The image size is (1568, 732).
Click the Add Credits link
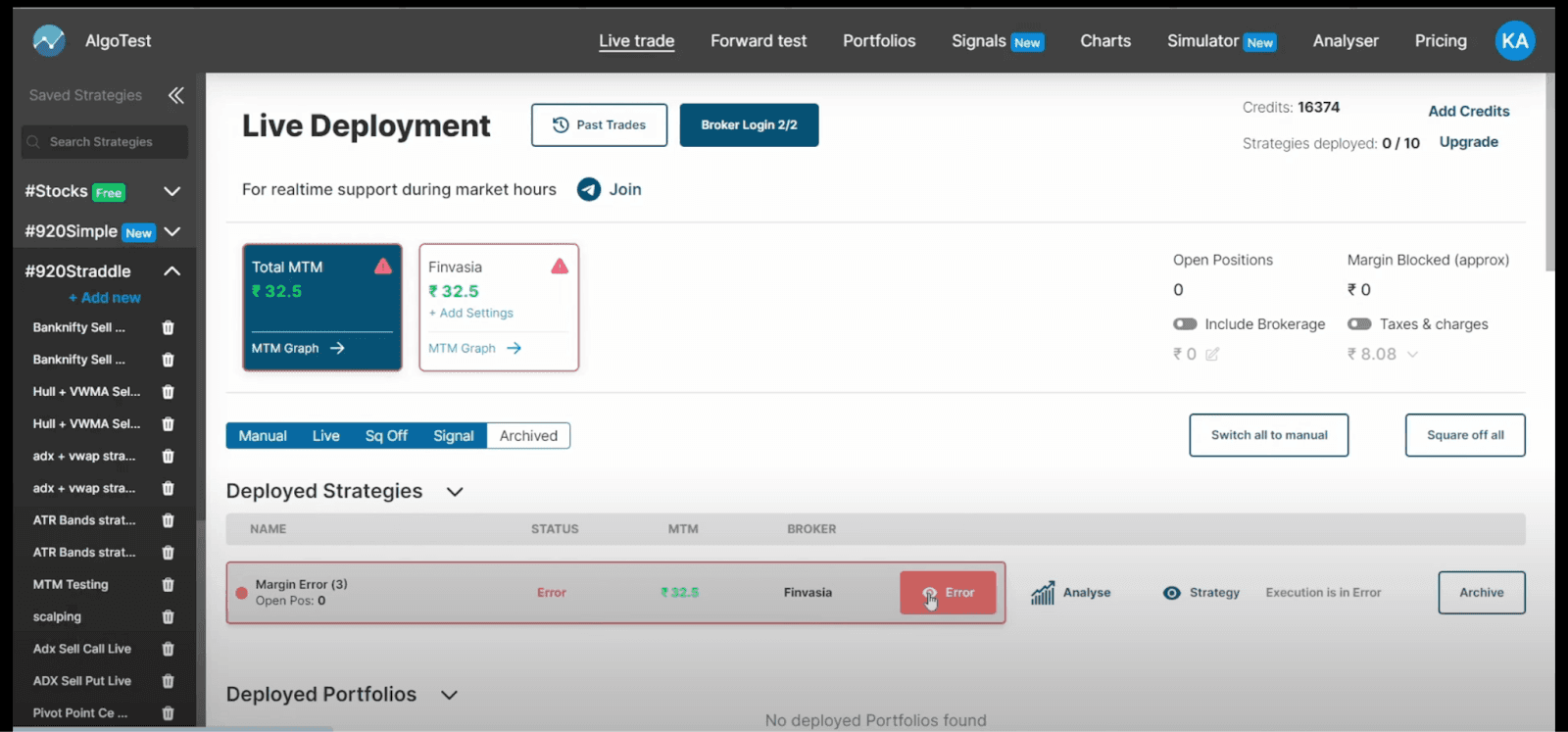(x=1468, y=112)
